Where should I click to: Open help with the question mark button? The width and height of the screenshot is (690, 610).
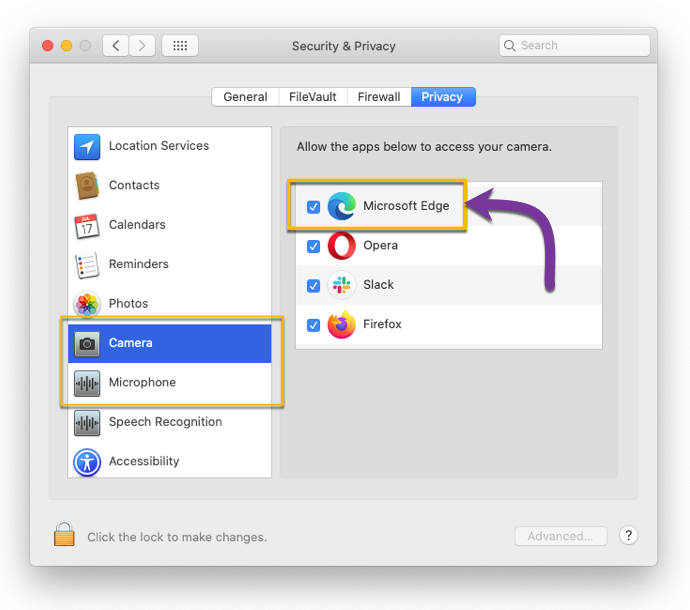tap(628, 536)
